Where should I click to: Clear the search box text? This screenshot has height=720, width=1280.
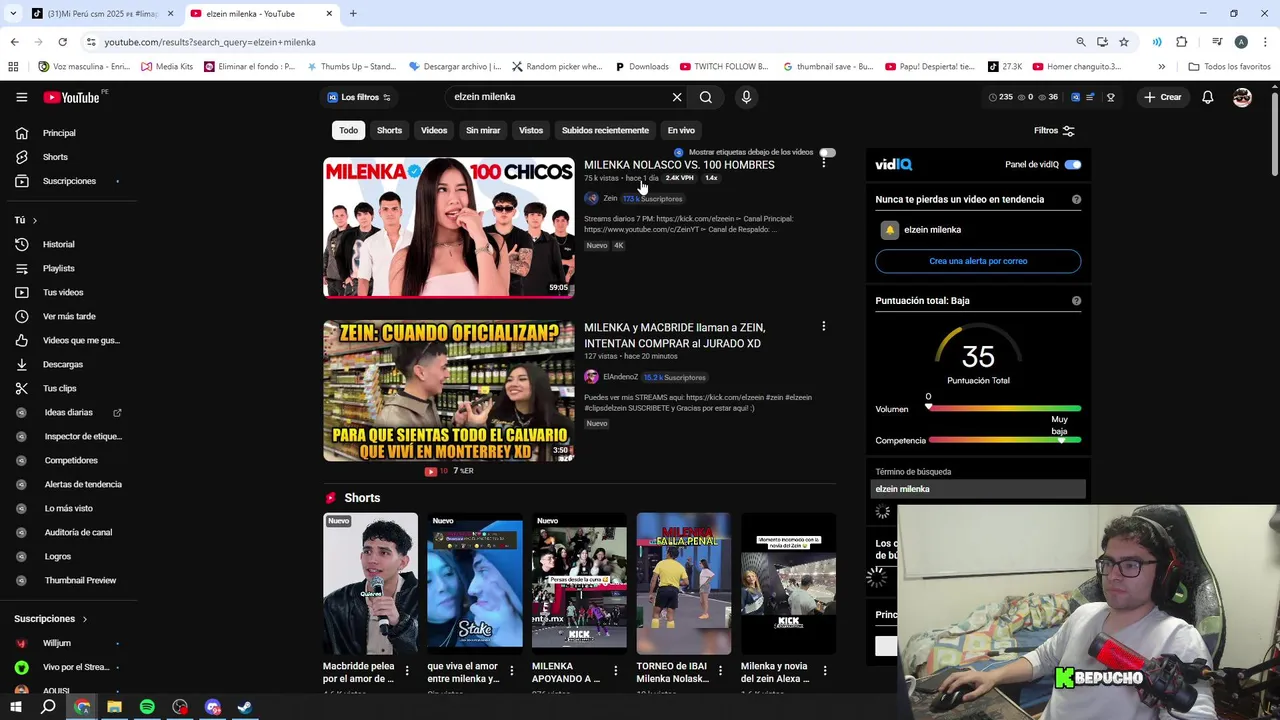[677, 97]
